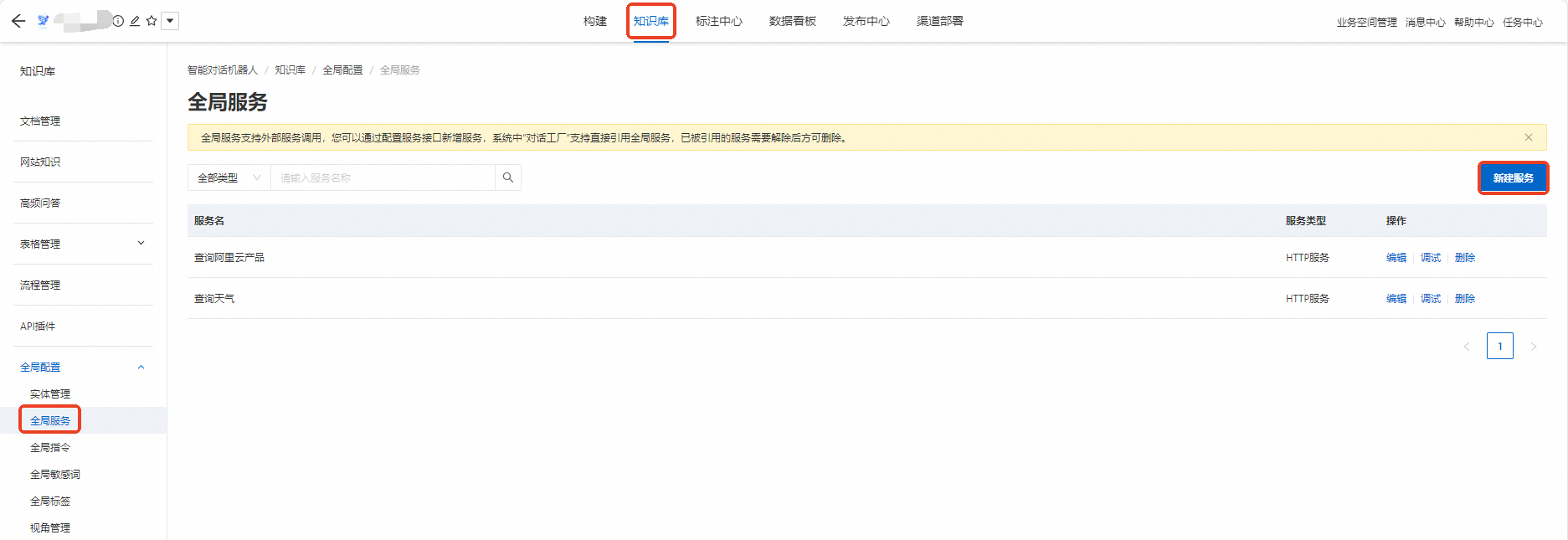Select page 1 in pagination
Viewport: 1568px width, 540px height.
pos(1500,346)
